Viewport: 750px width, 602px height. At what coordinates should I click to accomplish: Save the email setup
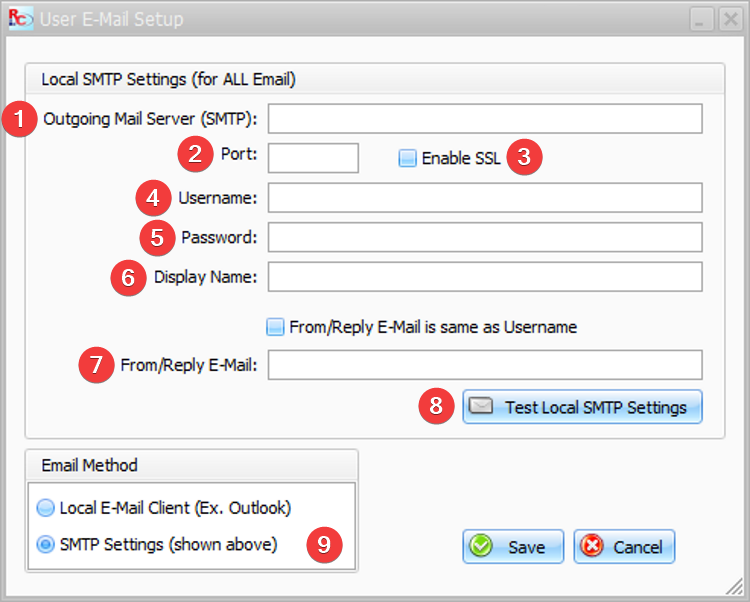pos(513,547)
